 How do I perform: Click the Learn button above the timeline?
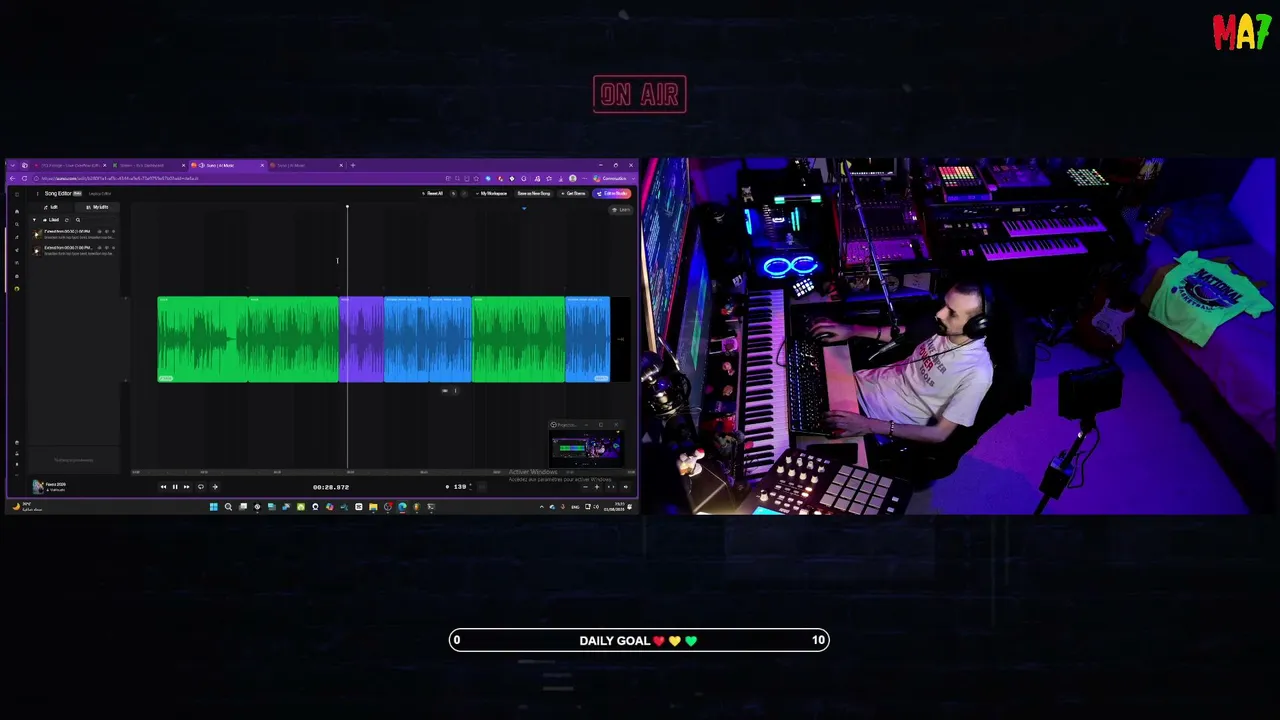click(622, 210)
